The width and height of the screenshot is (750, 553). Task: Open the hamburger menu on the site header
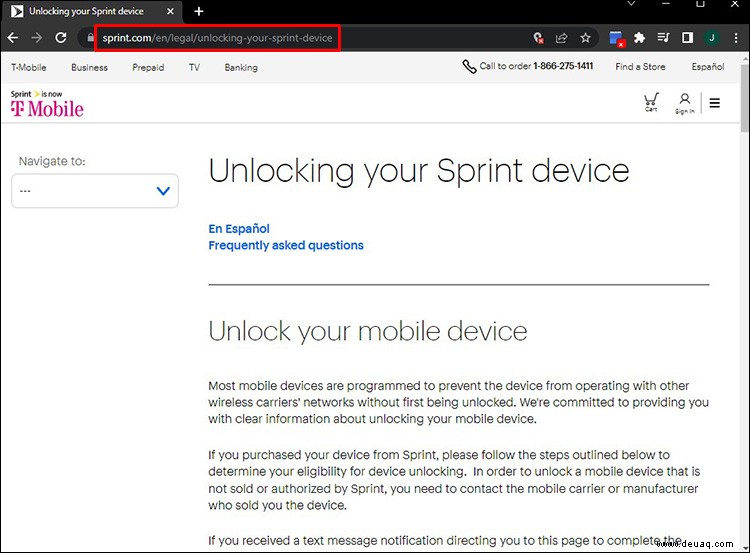715,103
